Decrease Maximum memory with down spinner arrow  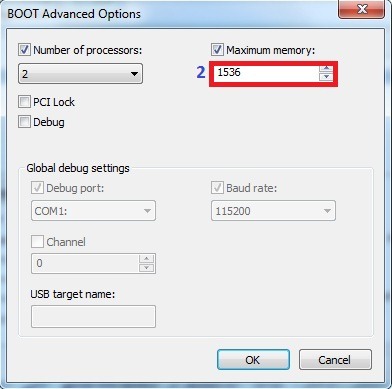(326, 77)
